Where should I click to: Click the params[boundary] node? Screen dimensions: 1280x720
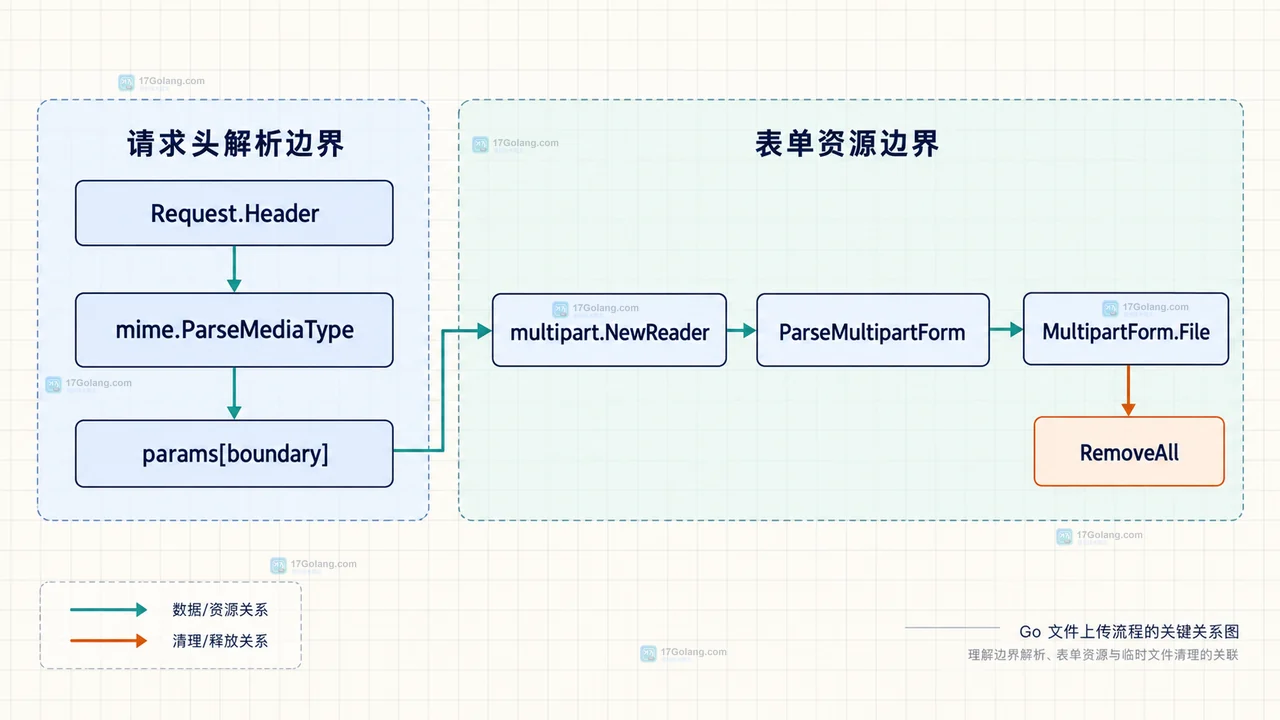(x=234, y=454)
